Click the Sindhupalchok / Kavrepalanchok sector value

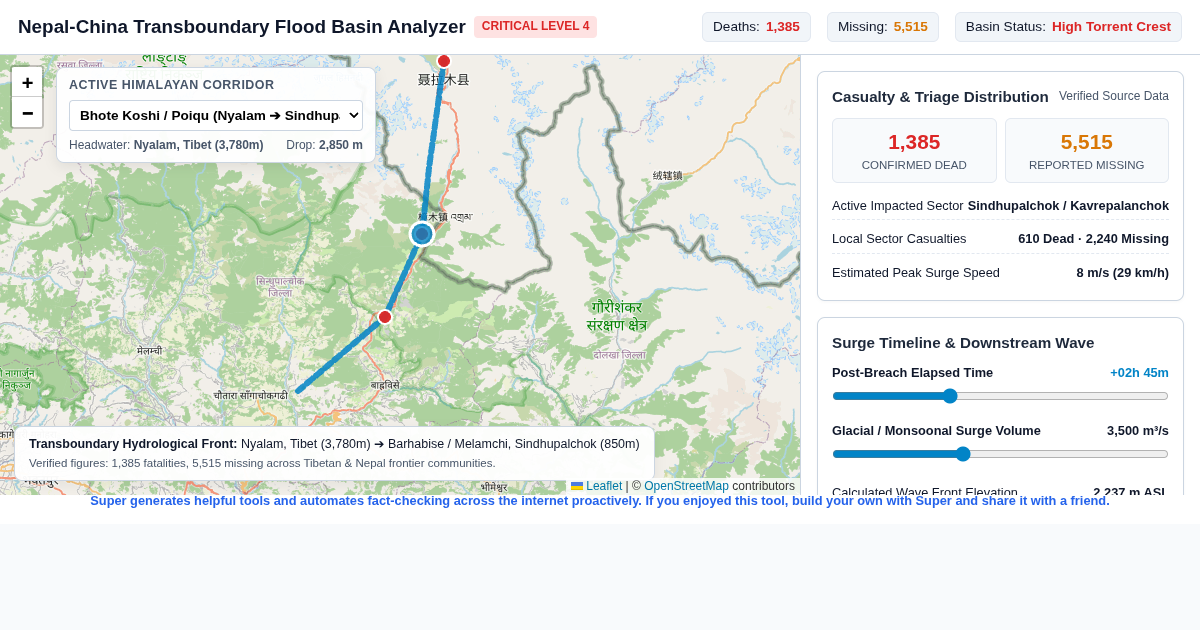[x=1068, y=206]
